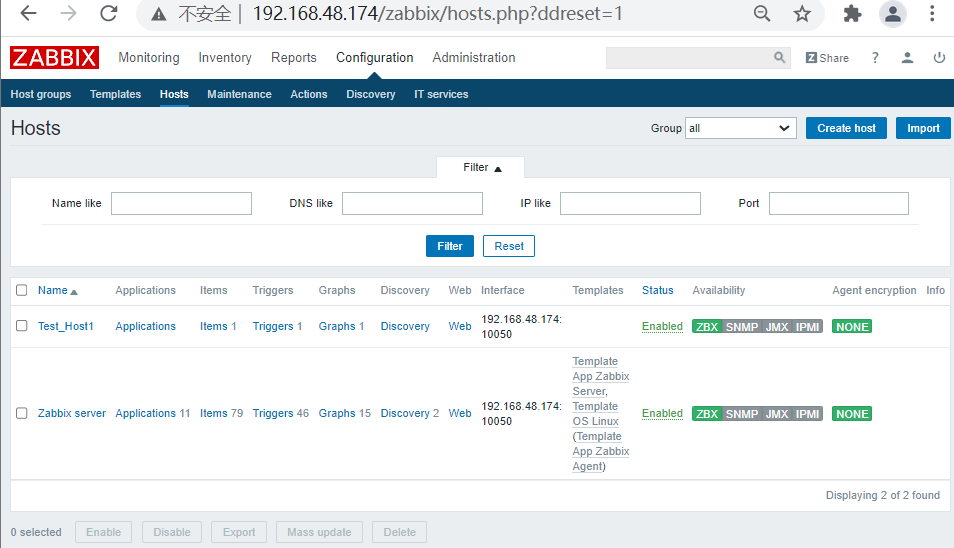
Task: Open the browser three-dot menu
Action: 932,13
